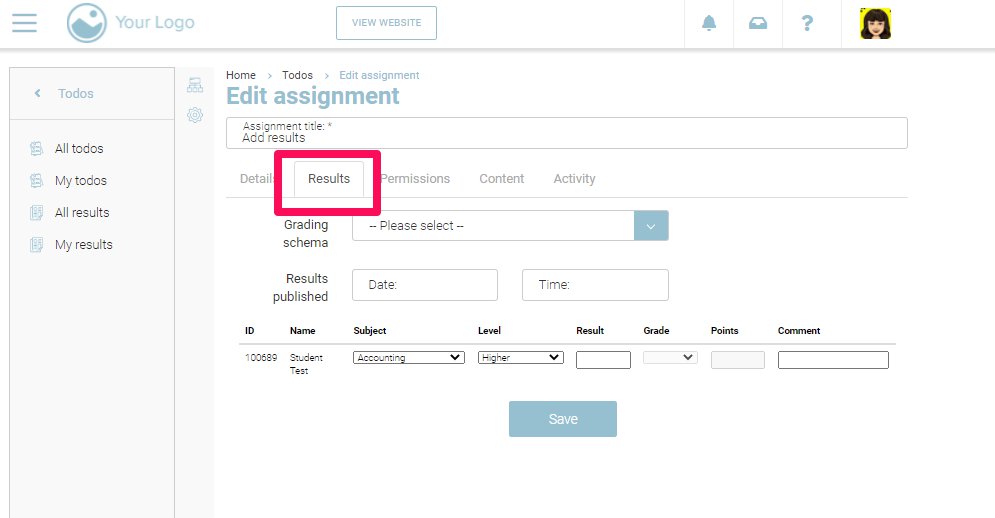The height and width of the screenshot is (518, 995).
Task: Open the Accounting subject dropdown
Action: tap(409, 357)
